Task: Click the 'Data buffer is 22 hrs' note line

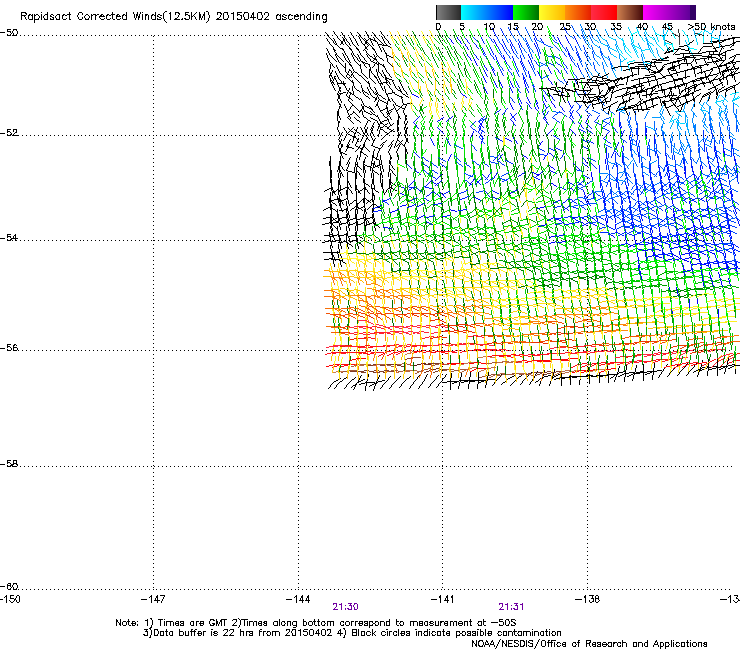Action: pyautogui.click(x=352, y=633)
